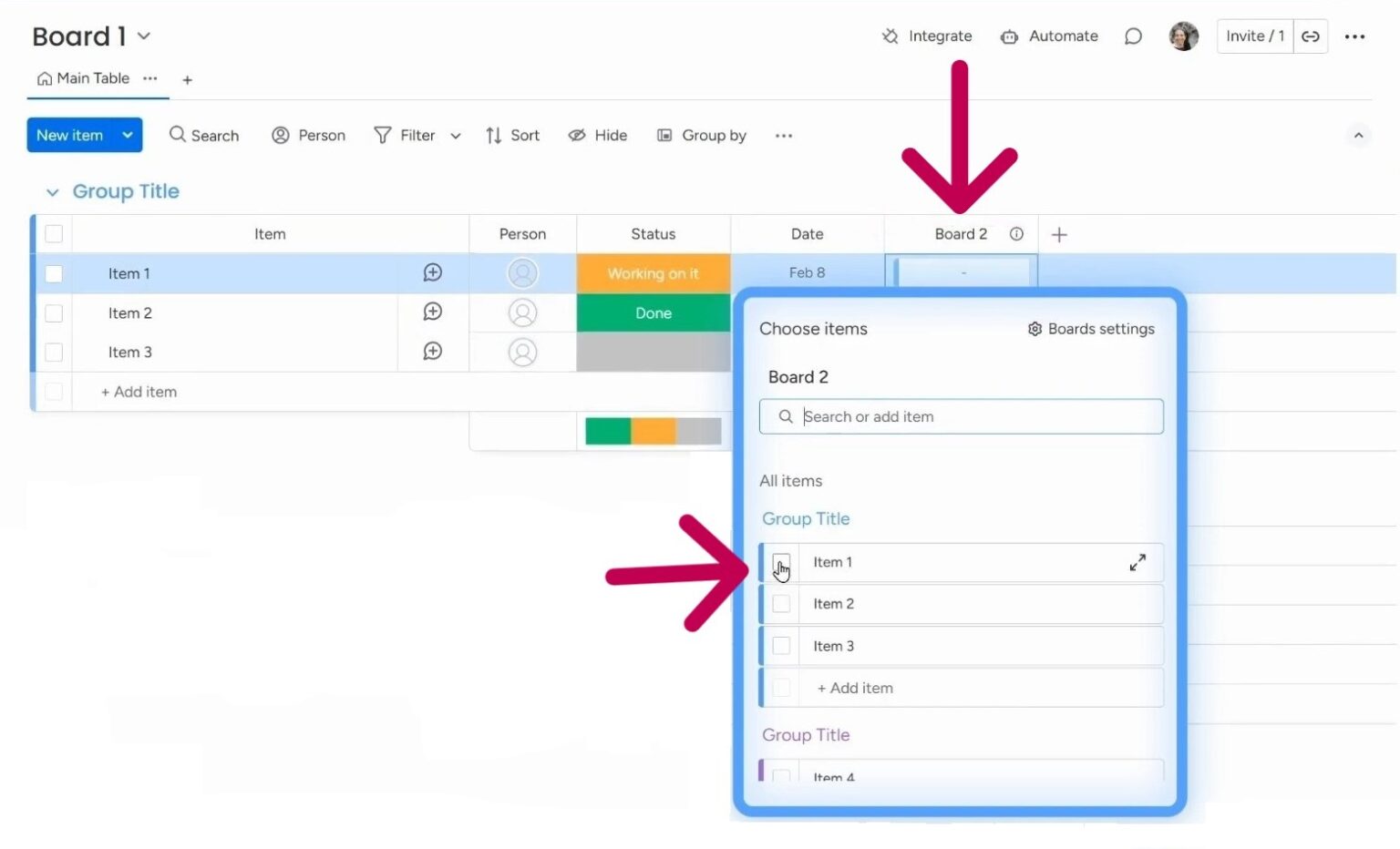Screen dimensions: 1400x849
Task: Click the green Done status cell
Action: click(653, 312)
